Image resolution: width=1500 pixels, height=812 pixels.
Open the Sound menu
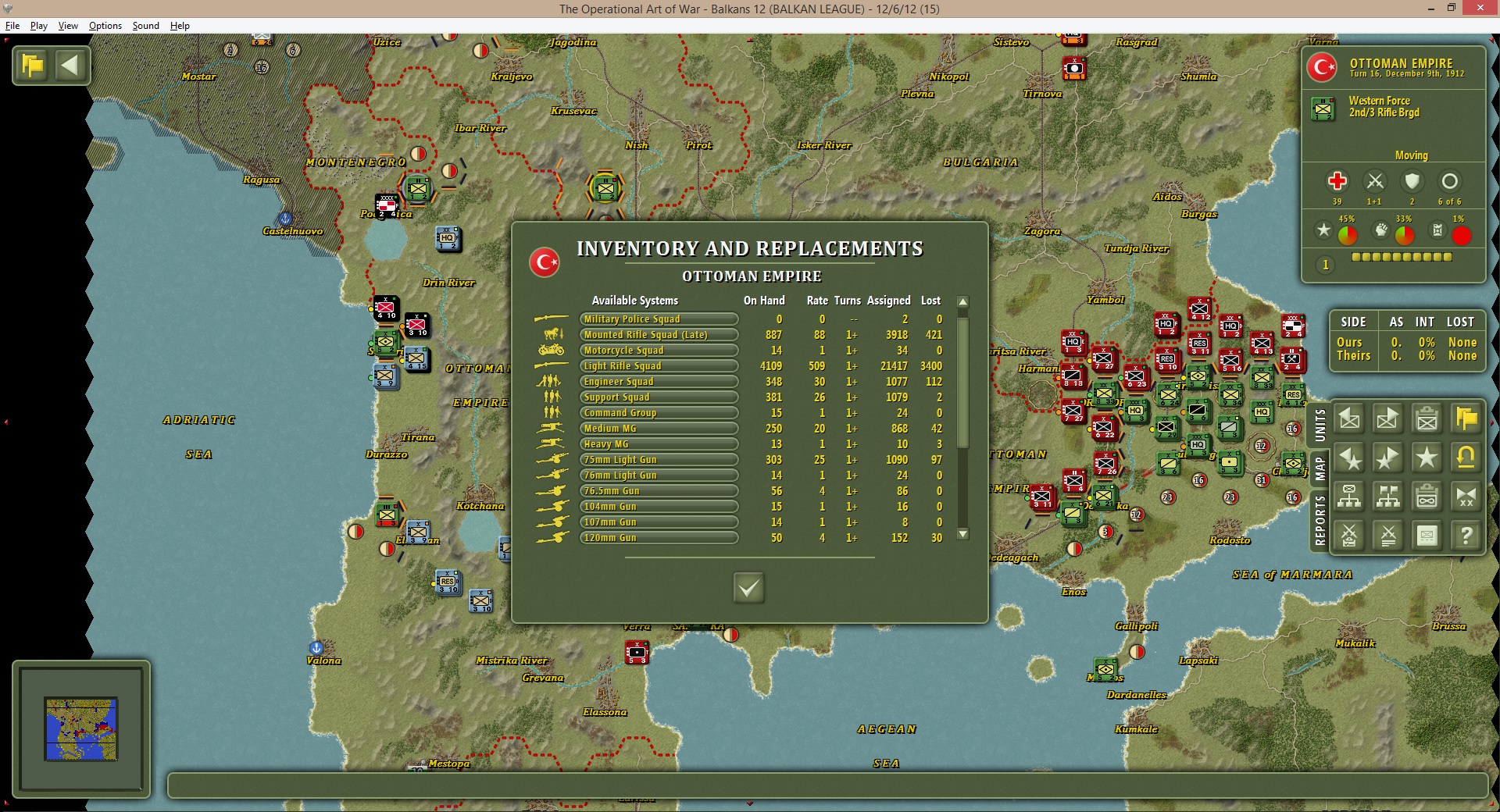(145, 26)
